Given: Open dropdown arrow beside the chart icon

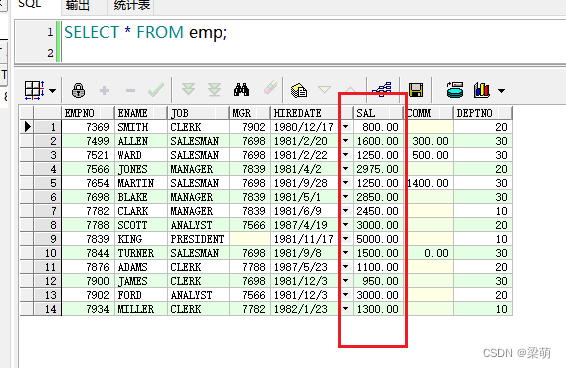Looking at the screenshot, I should tap(501, 91).
